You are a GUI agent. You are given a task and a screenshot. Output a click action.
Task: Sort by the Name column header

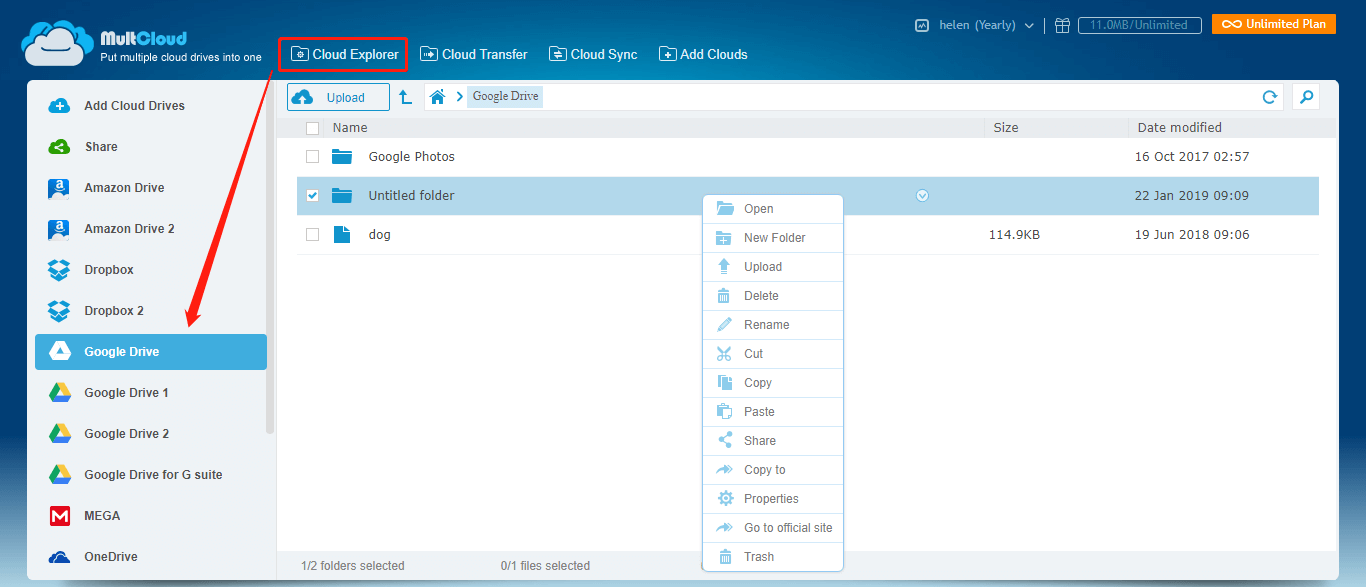click(350, 128)
